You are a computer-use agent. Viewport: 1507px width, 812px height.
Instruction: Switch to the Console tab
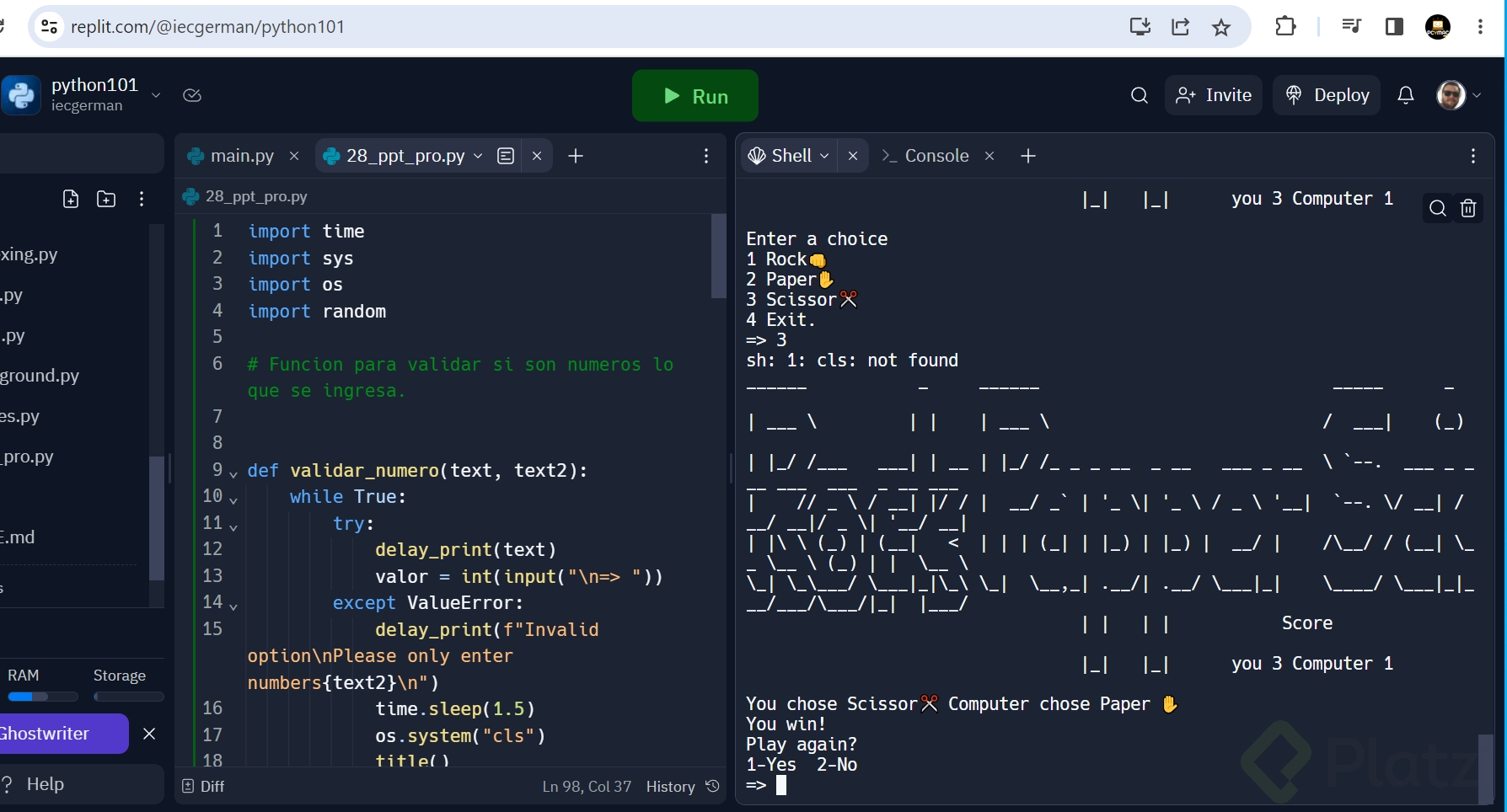925,156
